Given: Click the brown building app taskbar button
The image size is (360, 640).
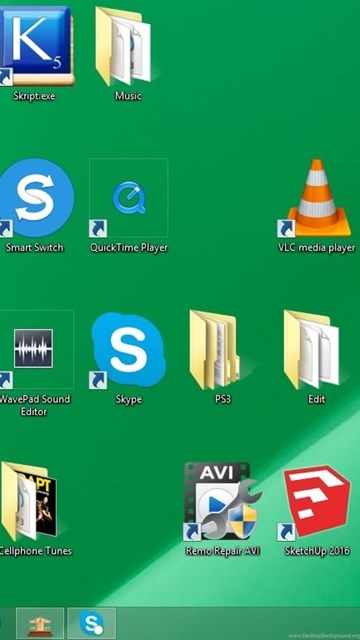Looking at the screenshot, I should [x=40, y=623].
